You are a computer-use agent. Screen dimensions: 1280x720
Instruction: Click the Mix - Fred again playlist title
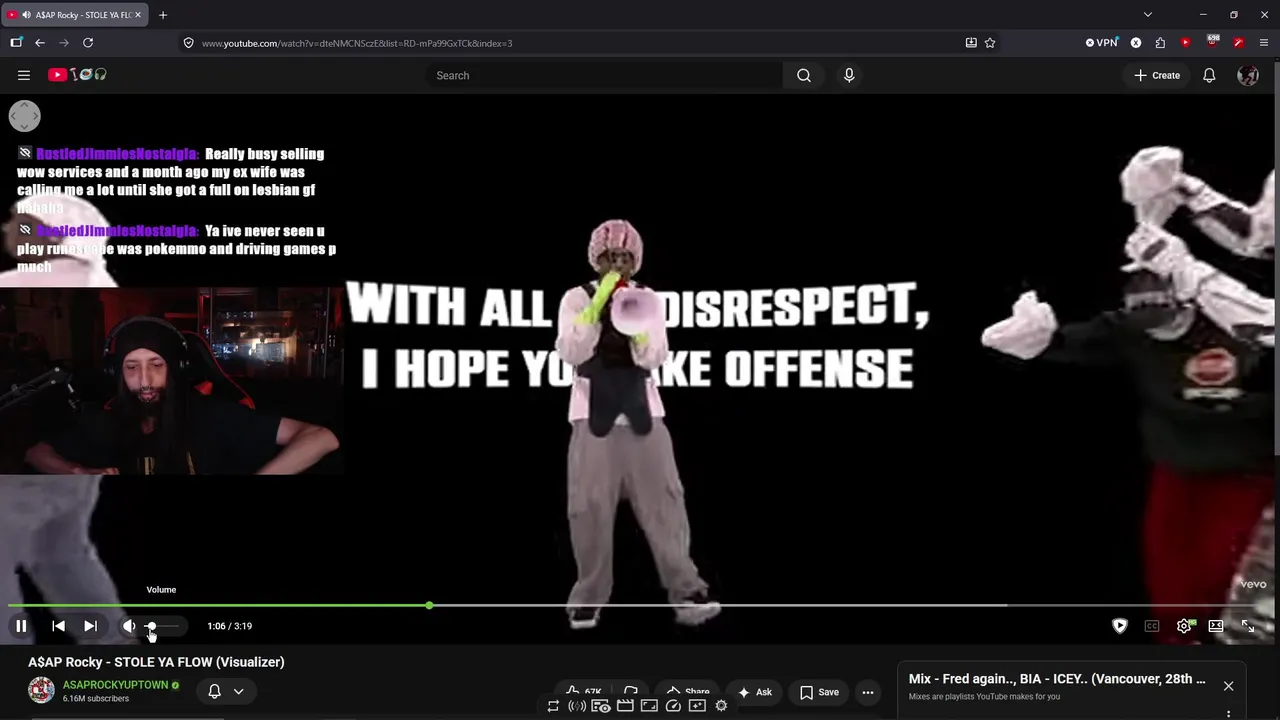coord(1057,679)
